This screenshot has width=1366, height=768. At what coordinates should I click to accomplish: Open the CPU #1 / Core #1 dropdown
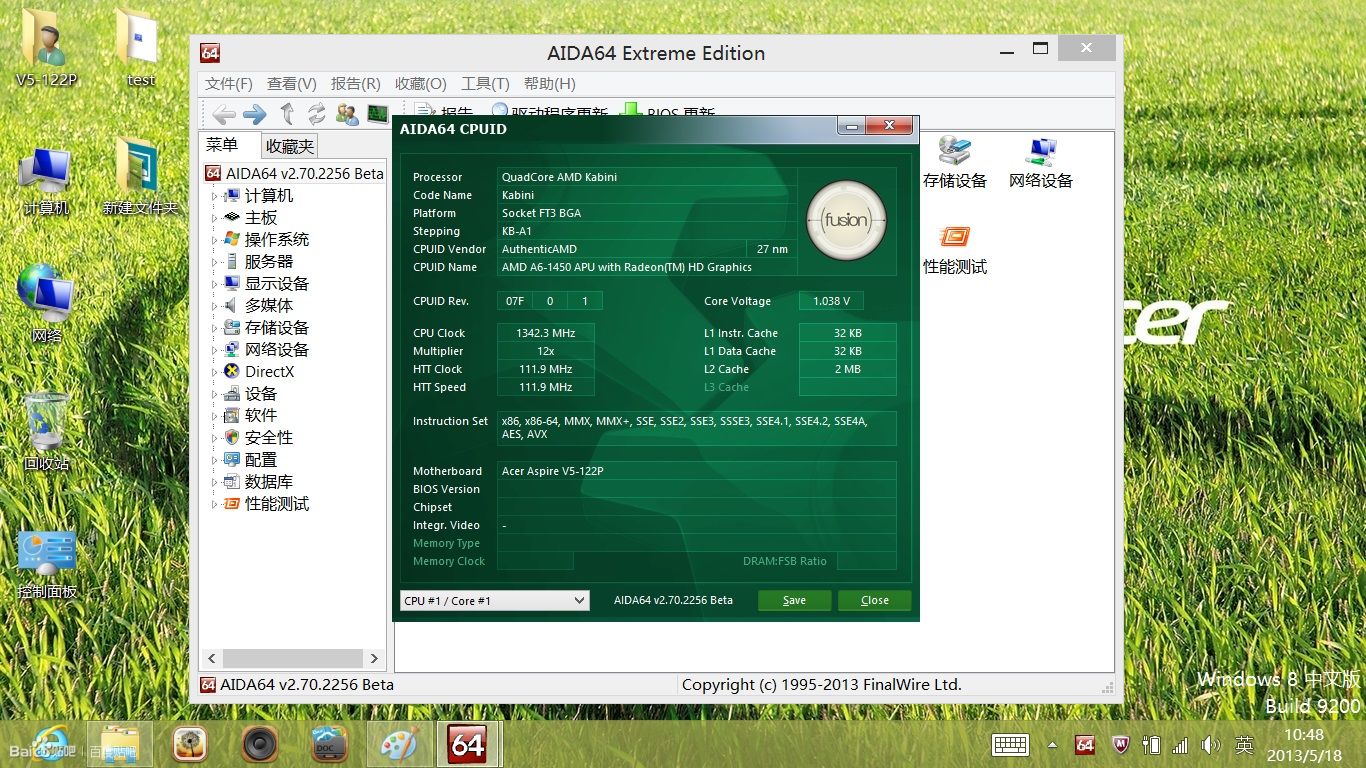(494, 600)
